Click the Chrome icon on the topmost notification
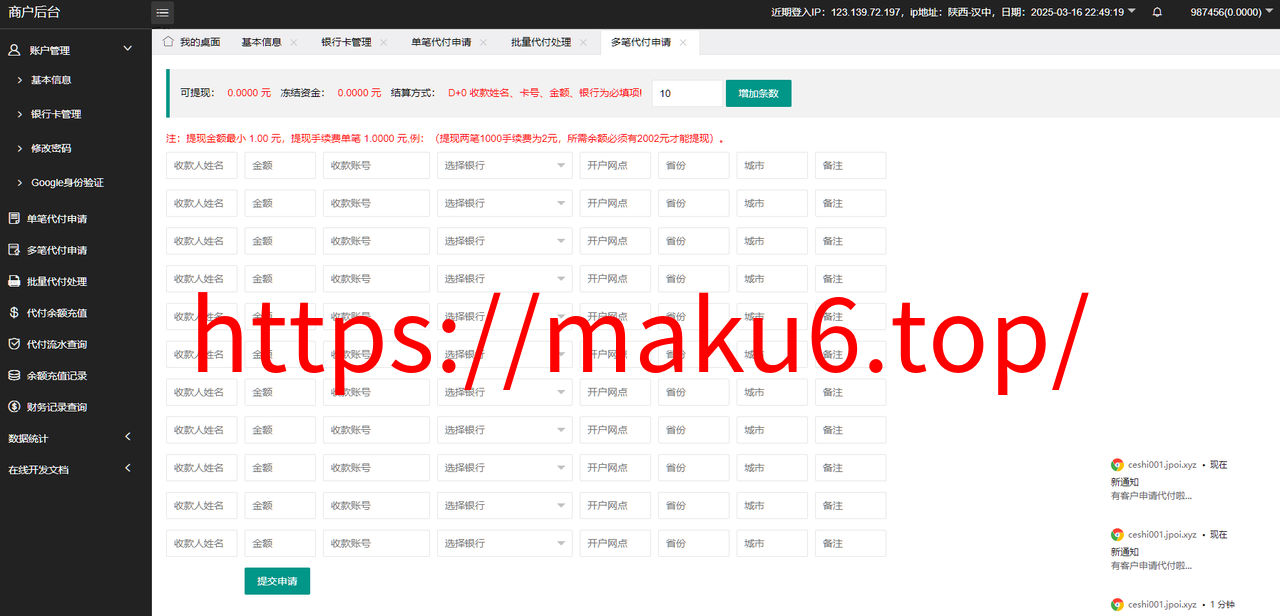Image resolution: width=1280 pixels, height=616 pixels. click(1117, 464)
